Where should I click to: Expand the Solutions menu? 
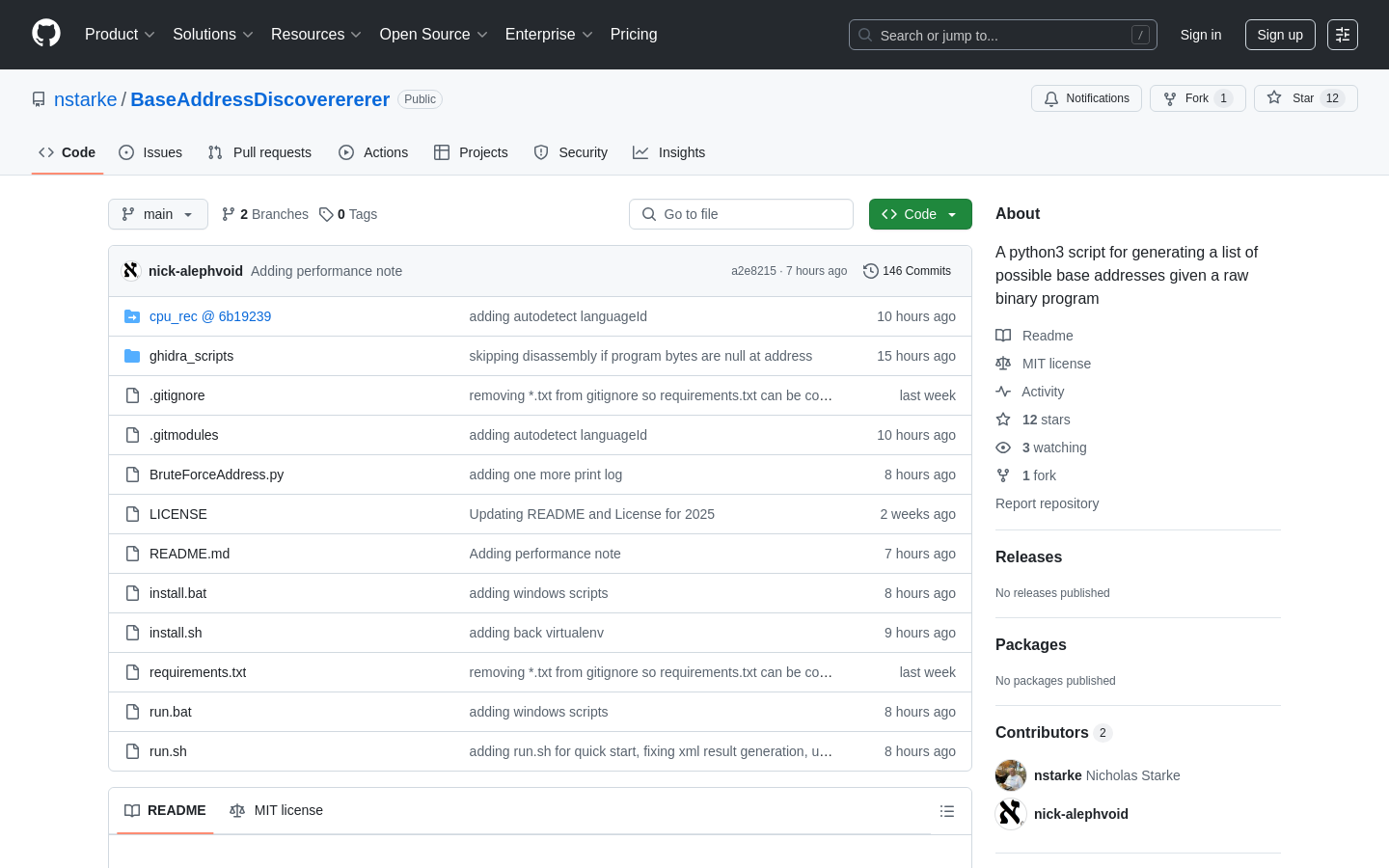pyautogui.click(x=212, y=35)
